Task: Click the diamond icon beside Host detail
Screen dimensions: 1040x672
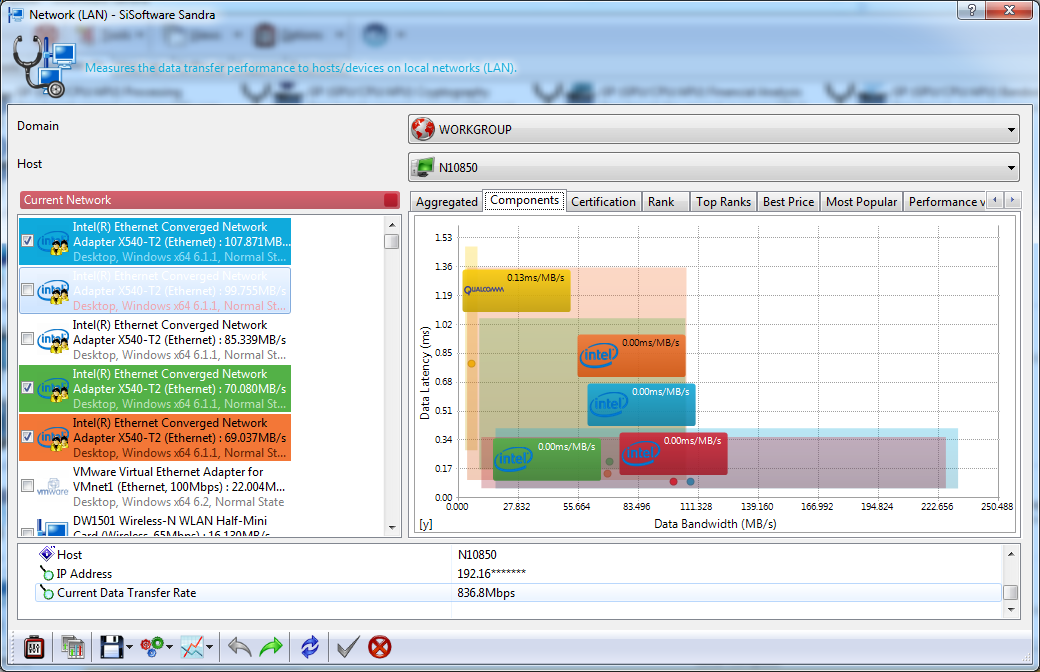Action: 46,553
